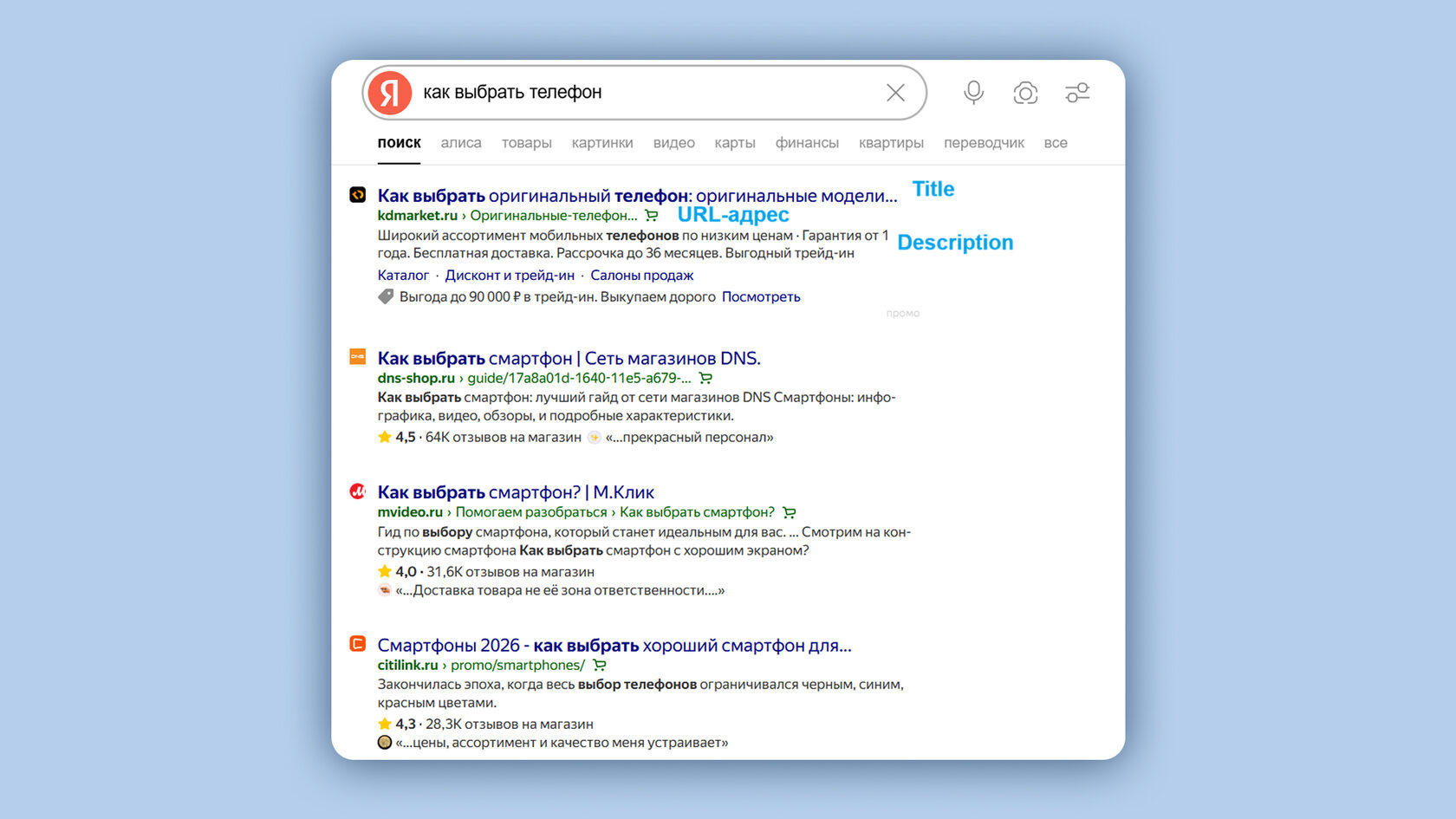
Task: Click the star rating icon for Citilink result
Action: point(385,724)
